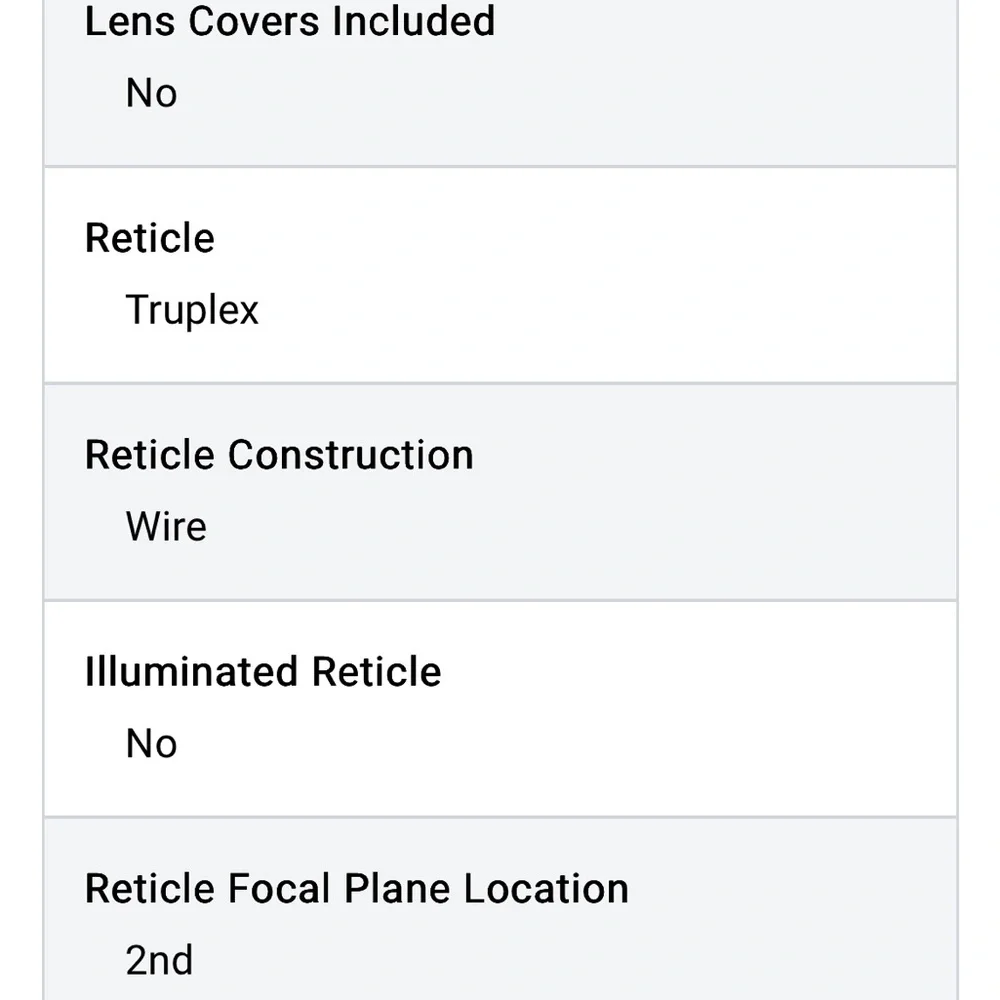Image resolution: width=1000 pixels, height=1000 pixels.
Task: Click the word Construction in Reticle Construction
Action: [x=350, y=455]
